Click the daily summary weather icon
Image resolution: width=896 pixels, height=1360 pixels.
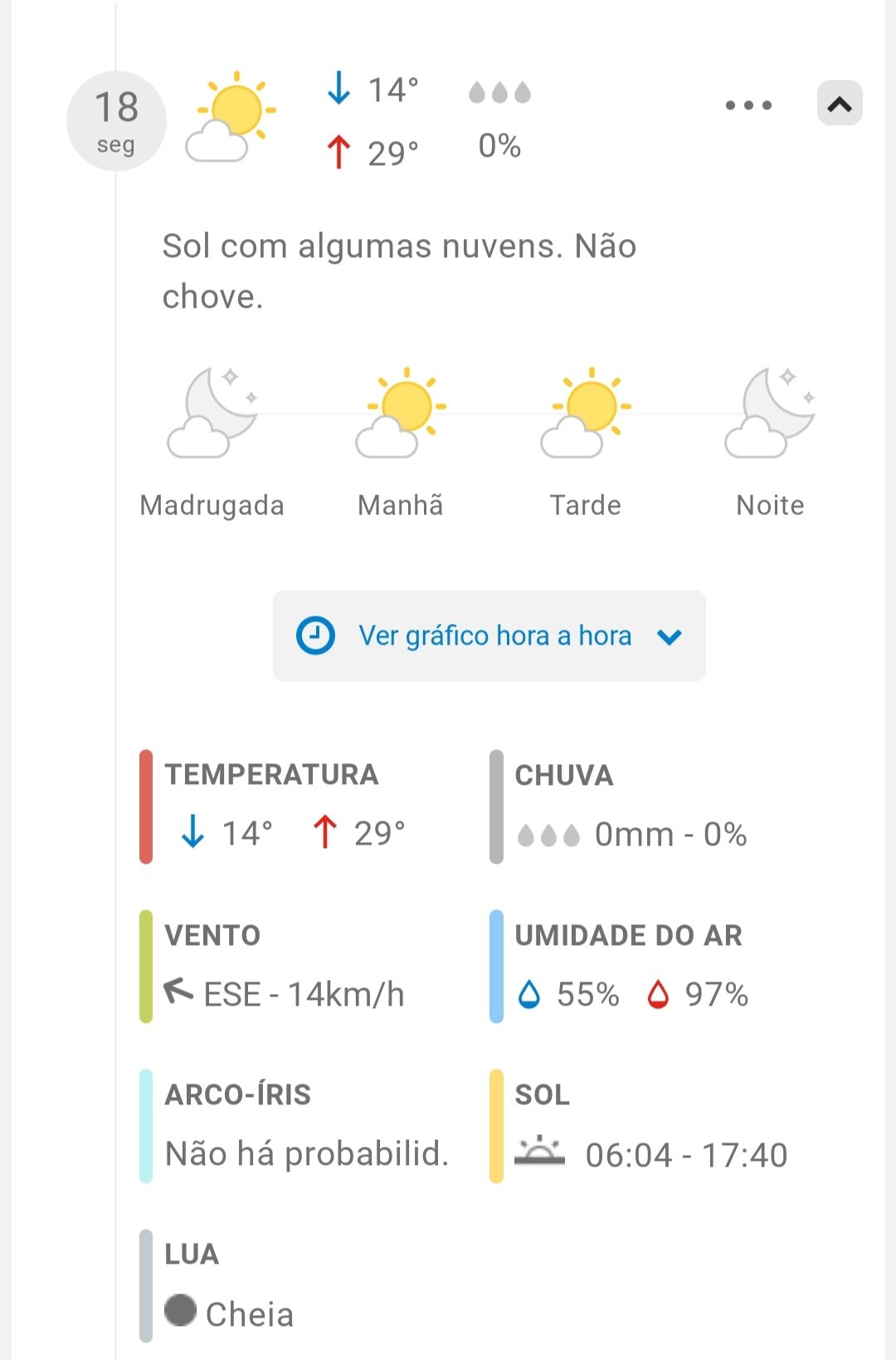click(x=230, y=117)
